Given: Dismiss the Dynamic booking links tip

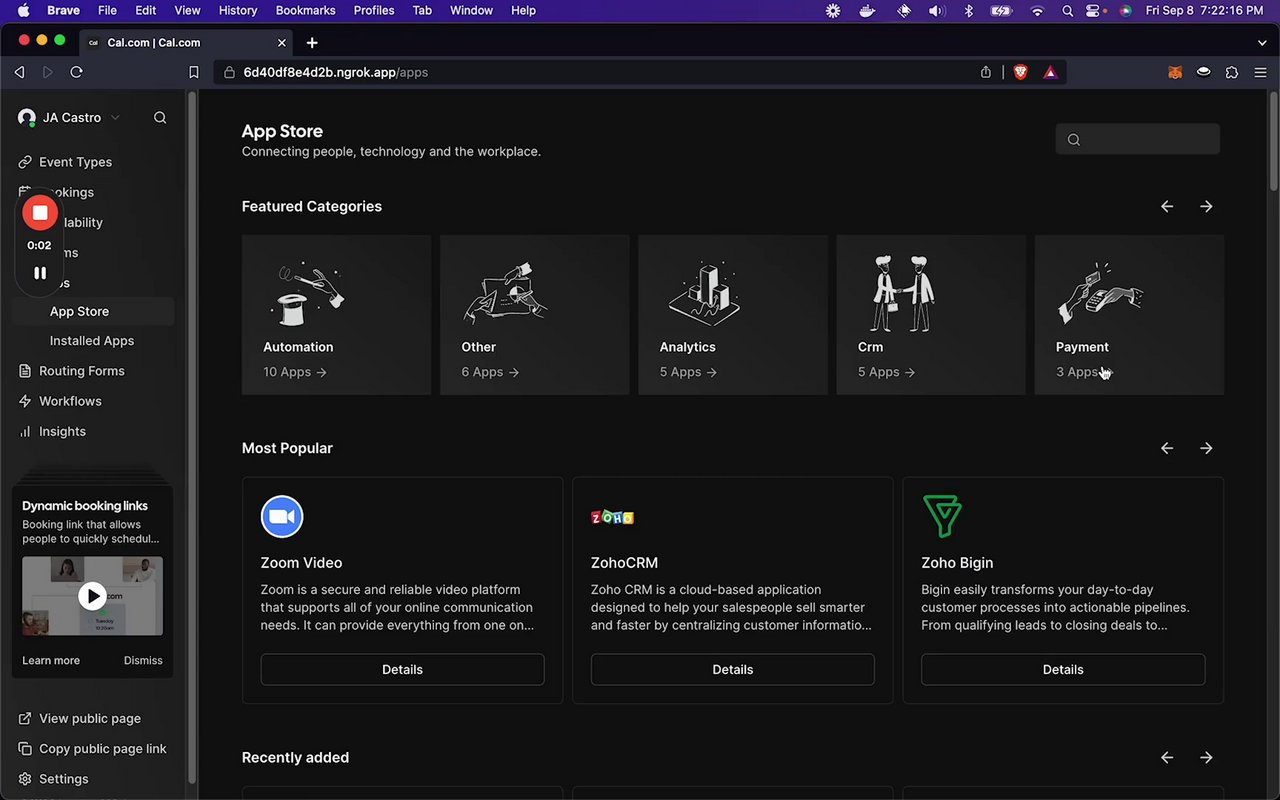Looking at the screenshot, I should (143, 660).
